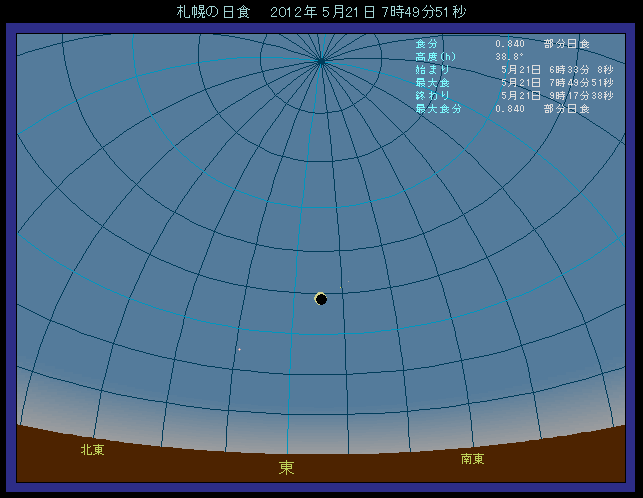
Task: Click the 最大食分 label
Action: pyautogui.click(x=438, y=108)
